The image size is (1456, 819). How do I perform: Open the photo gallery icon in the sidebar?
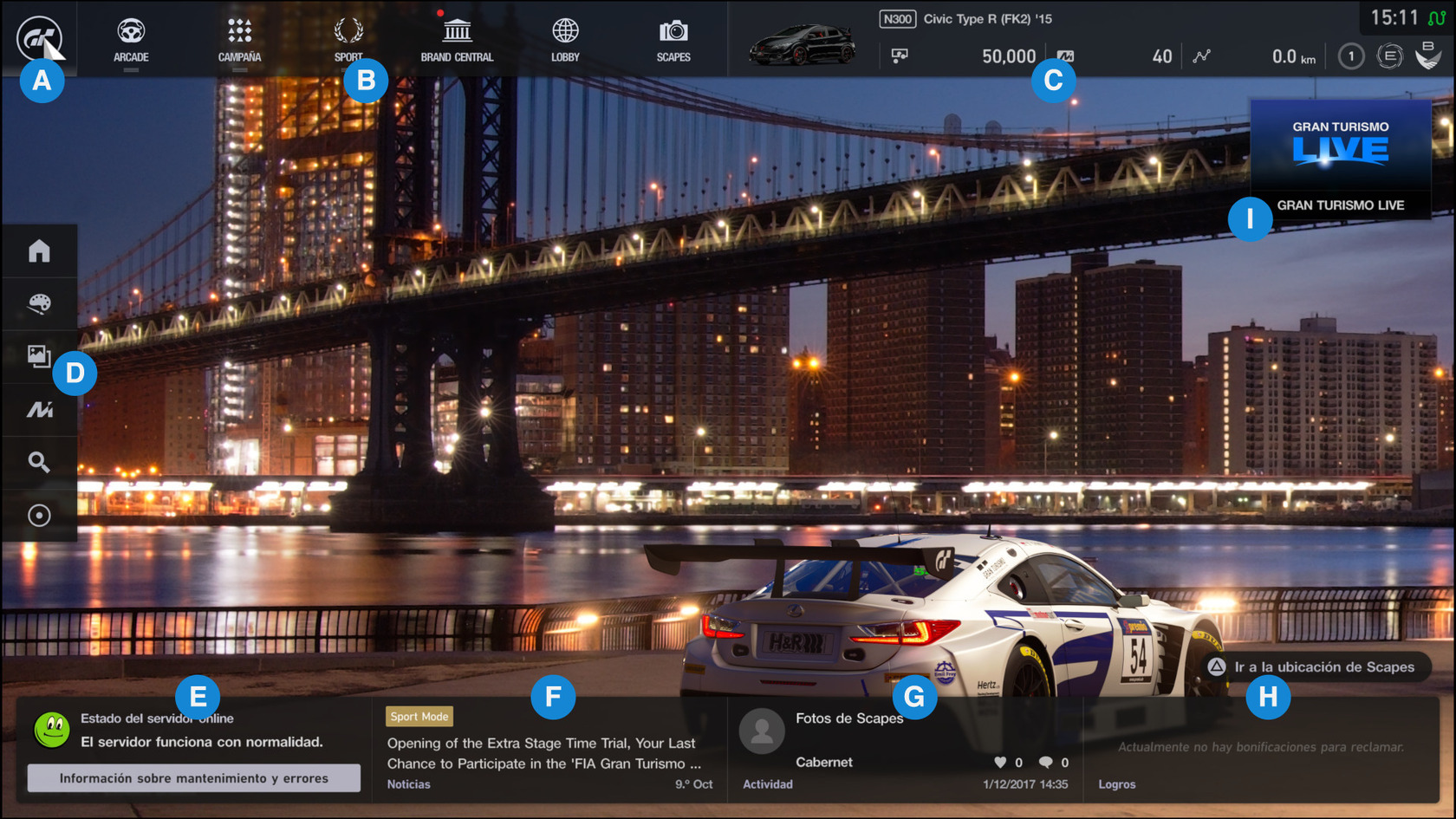(x=39, y=357)
